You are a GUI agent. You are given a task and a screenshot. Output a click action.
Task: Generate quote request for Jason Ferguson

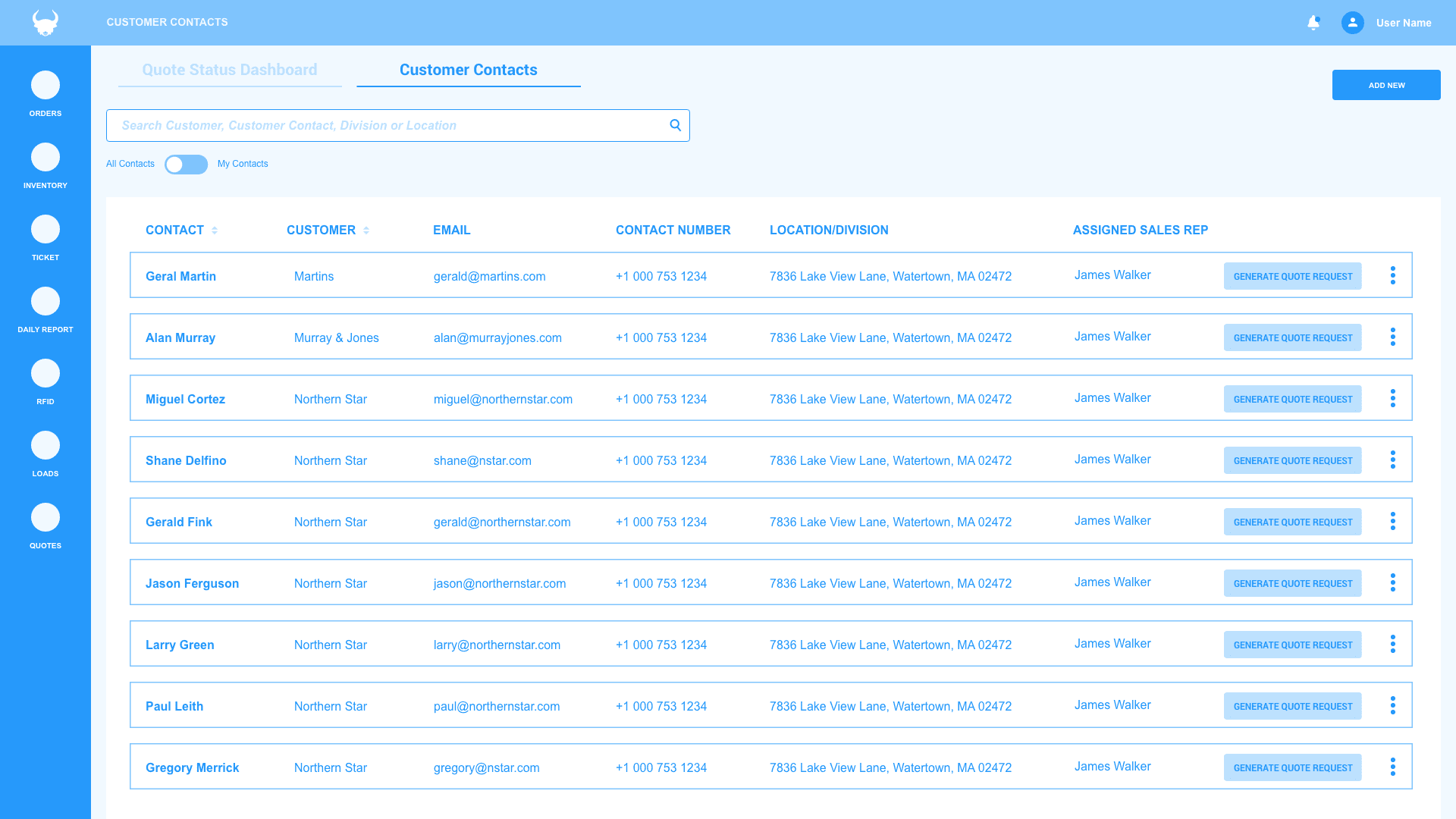point(1292,583)
